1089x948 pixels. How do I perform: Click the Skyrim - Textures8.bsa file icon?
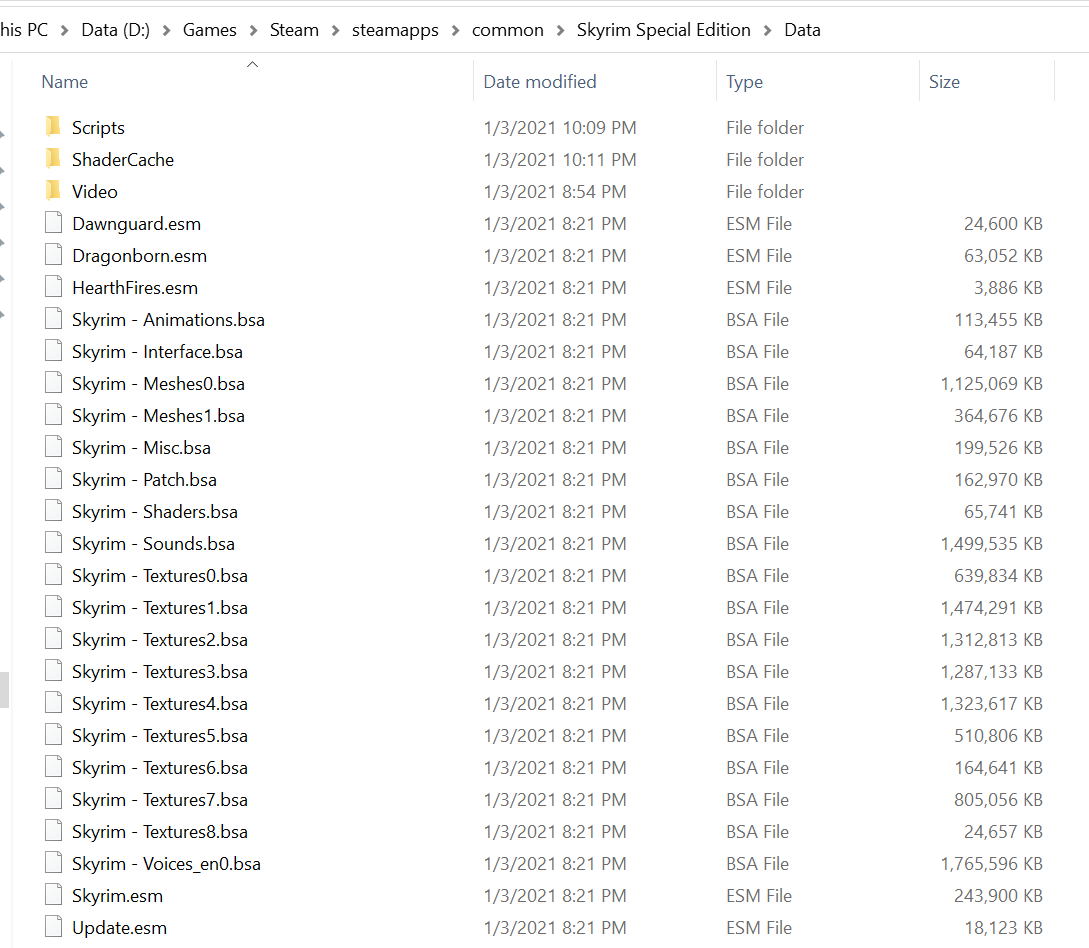[53, 831]
